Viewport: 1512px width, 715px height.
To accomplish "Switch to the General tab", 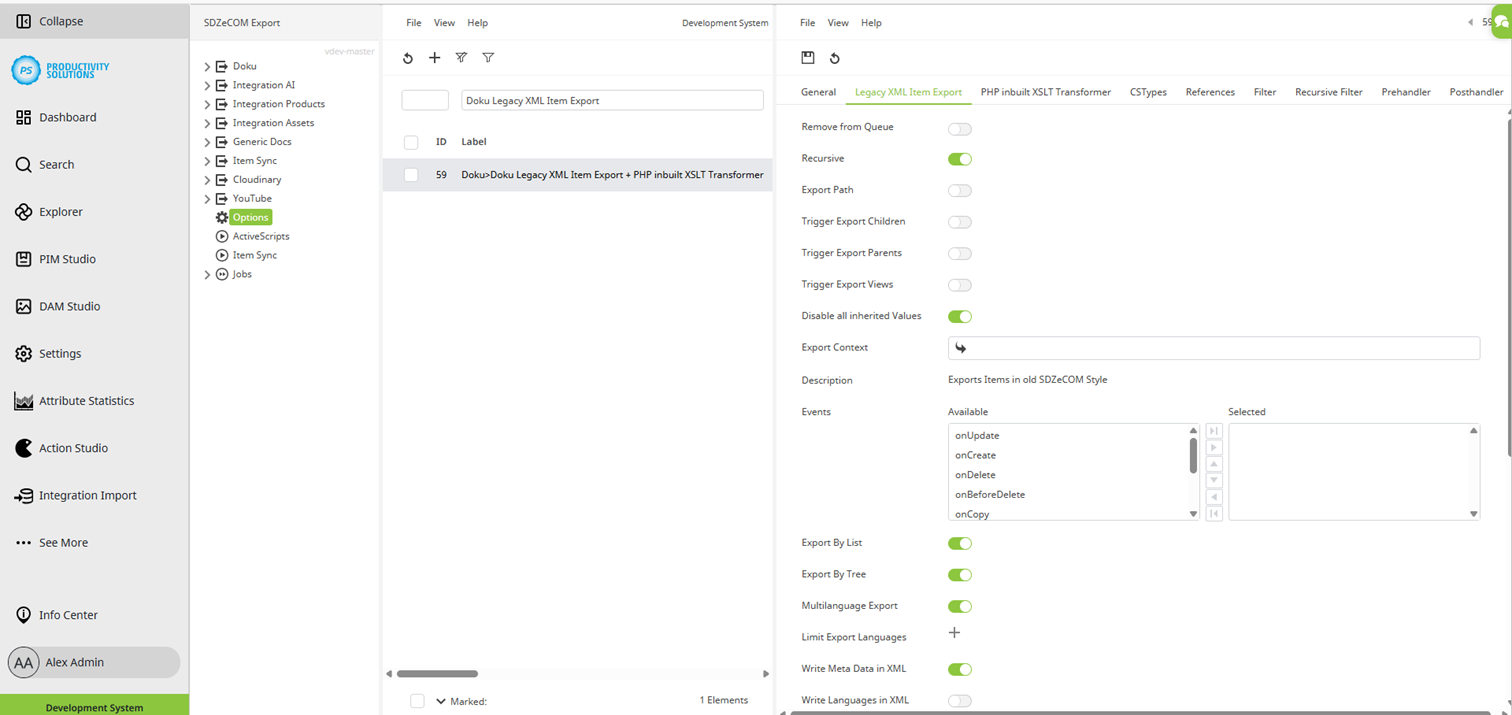I will point(818,92).
